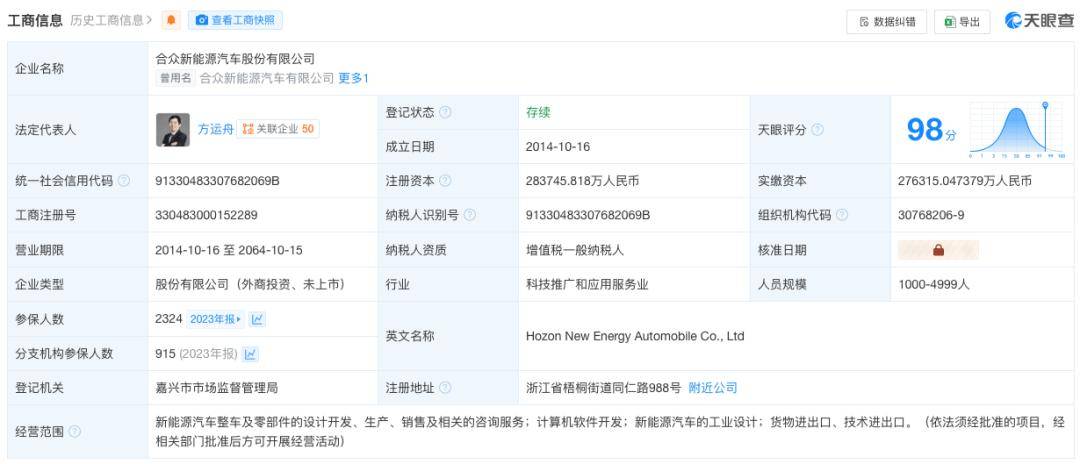Click 存续 registration status value

tap(538, 112)
